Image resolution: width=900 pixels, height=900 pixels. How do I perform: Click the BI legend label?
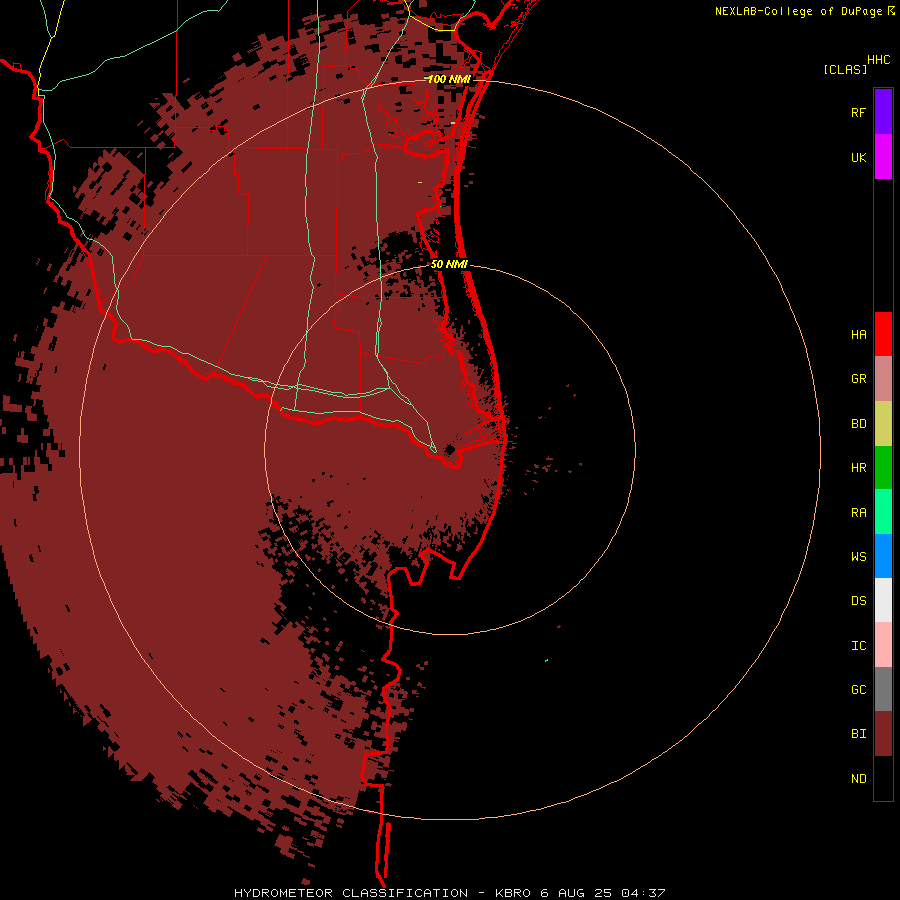coord(858,734)
